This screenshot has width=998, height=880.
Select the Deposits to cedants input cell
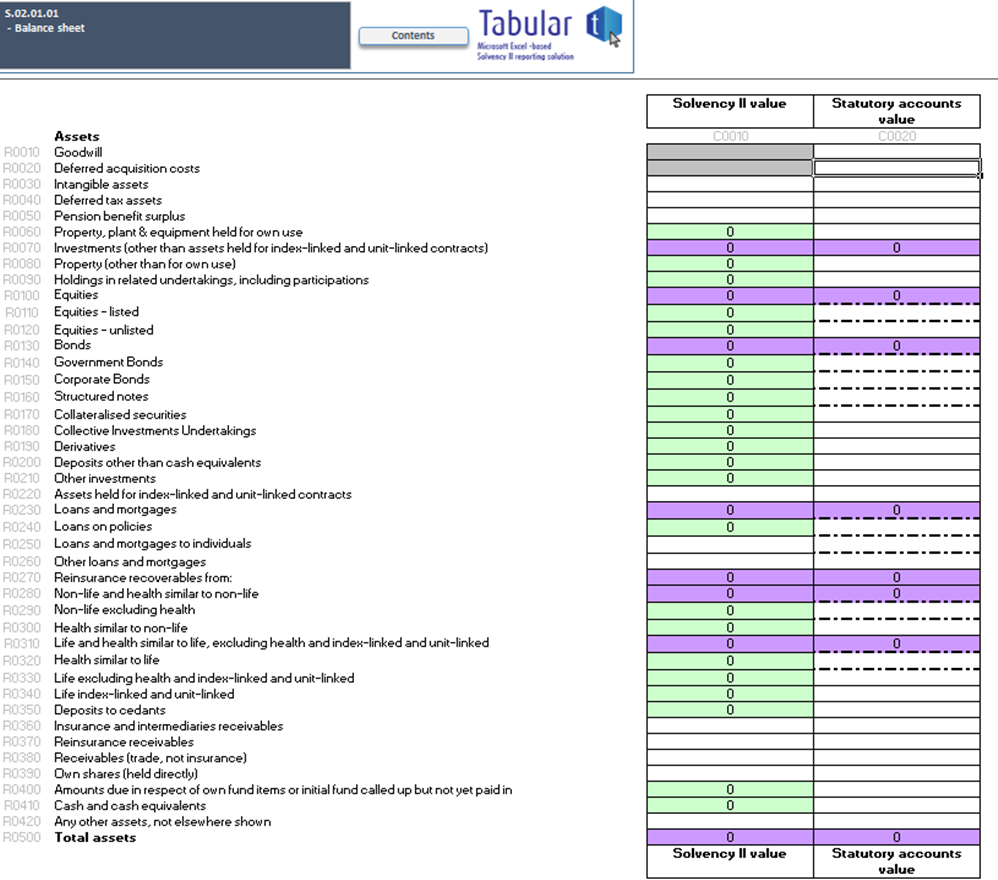tap(728, 710)
